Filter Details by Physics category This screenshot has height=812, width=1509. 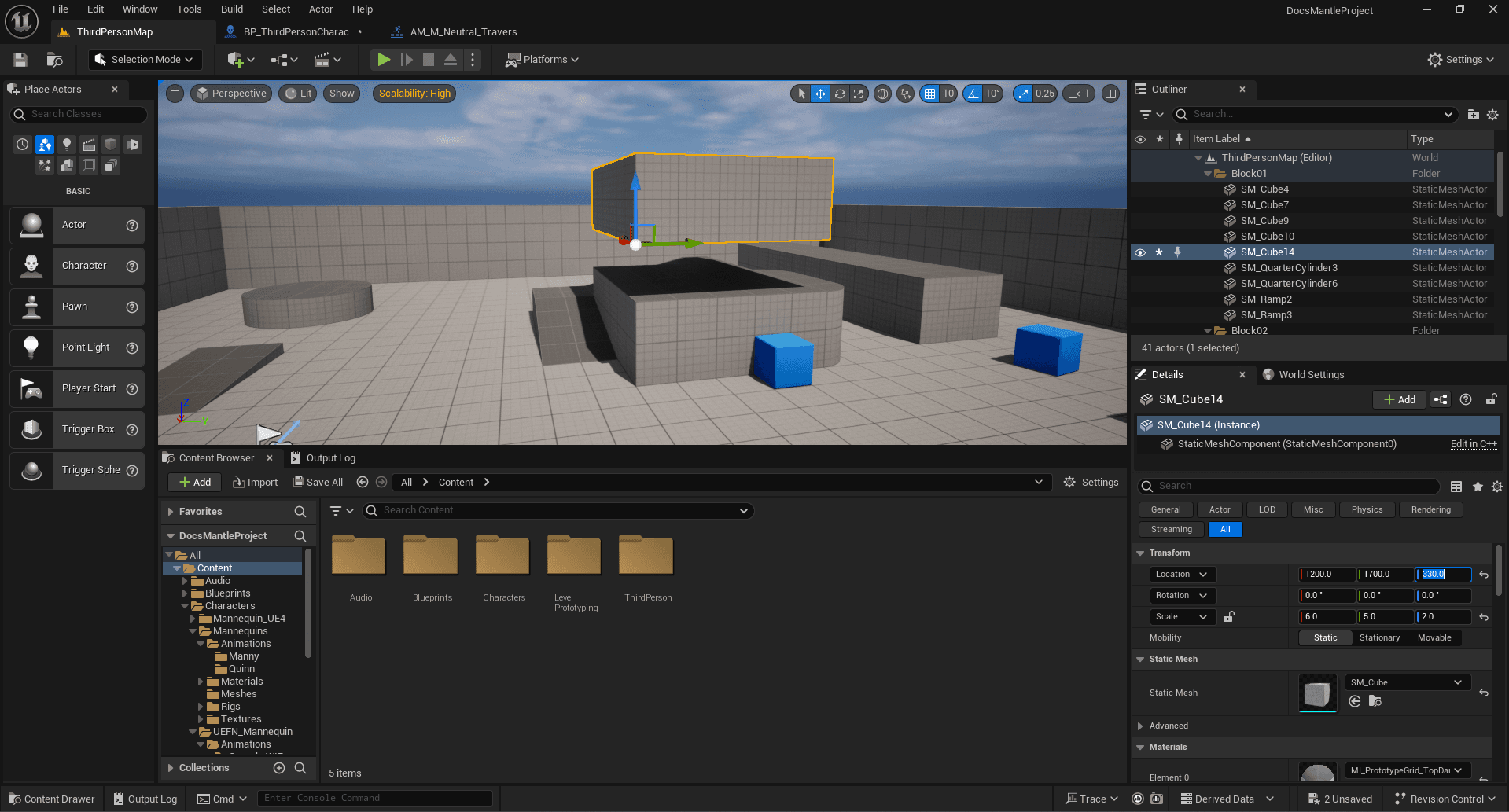tap(1367, 510)
